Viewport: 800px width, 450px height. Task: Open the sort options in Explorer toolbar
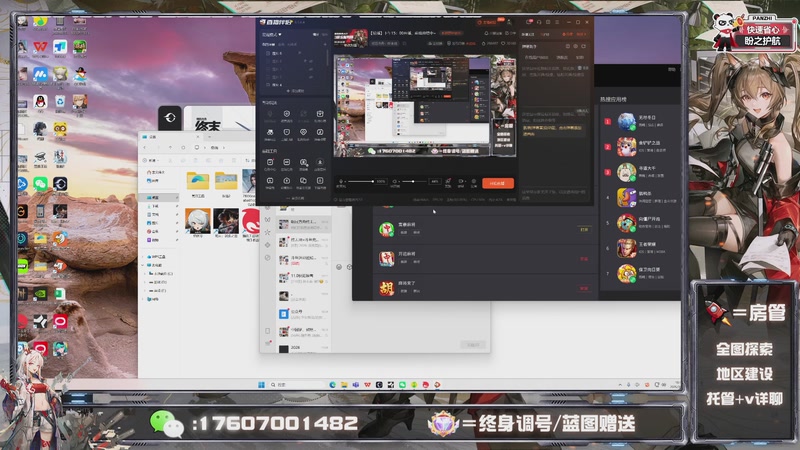(x=248, y=160)
